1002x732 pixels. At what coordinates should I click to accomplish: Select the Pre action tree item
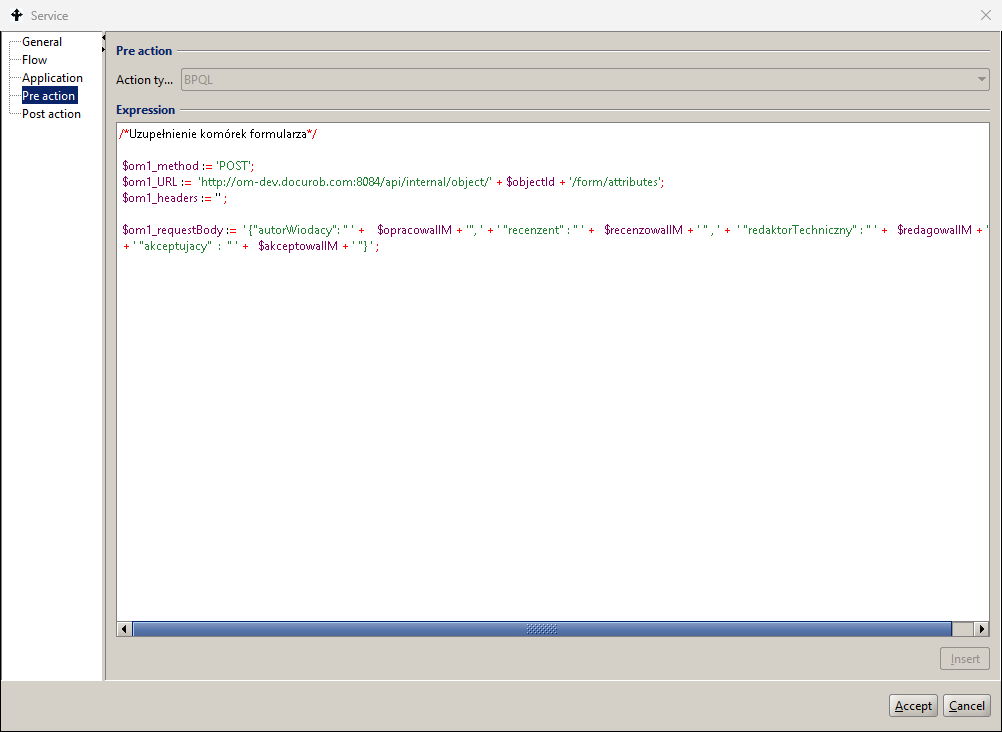[x=49, y=96]
